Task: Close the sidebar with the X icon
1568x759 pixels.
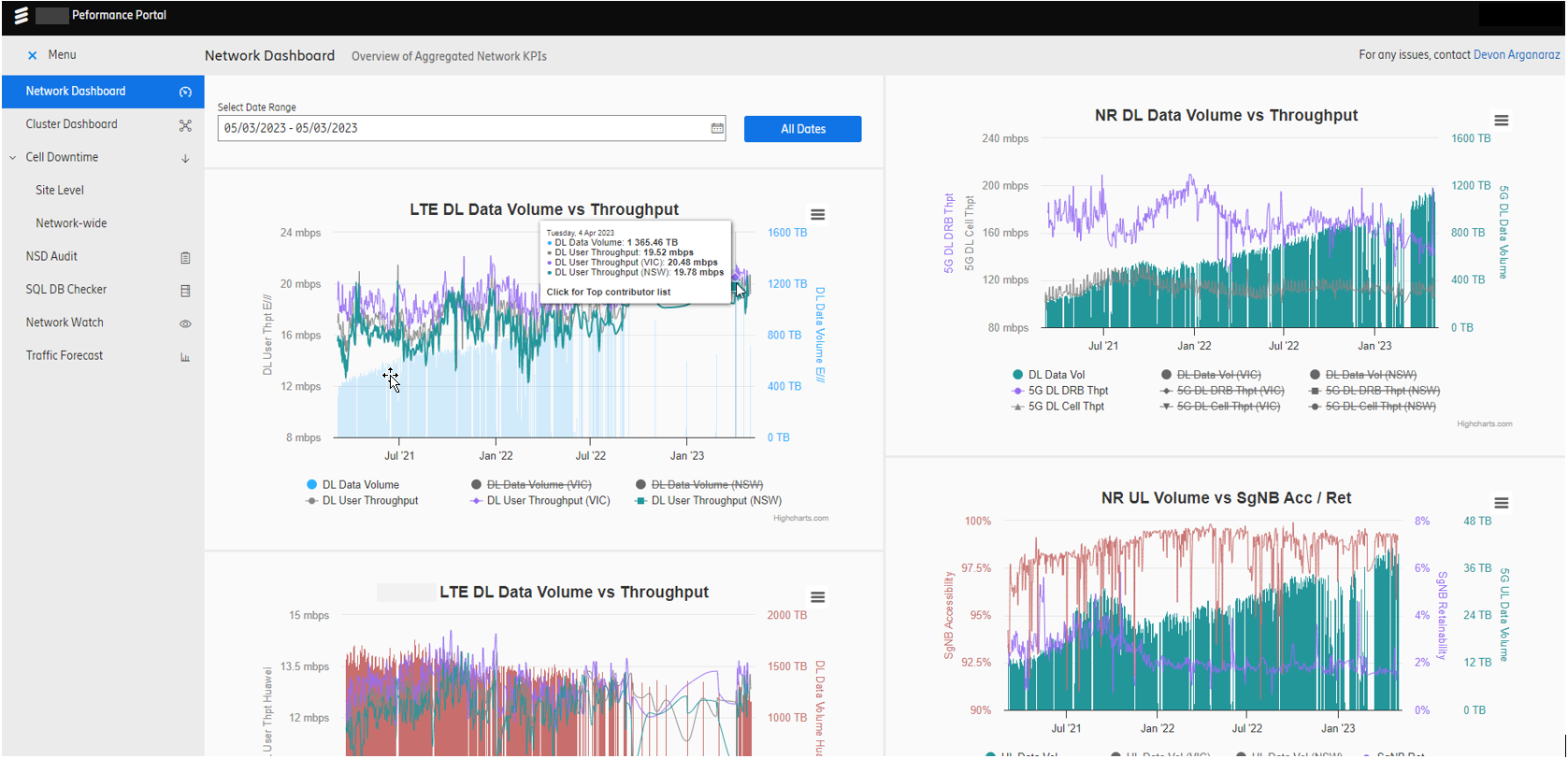Action: pyautogui.click(x=33, y=55)
